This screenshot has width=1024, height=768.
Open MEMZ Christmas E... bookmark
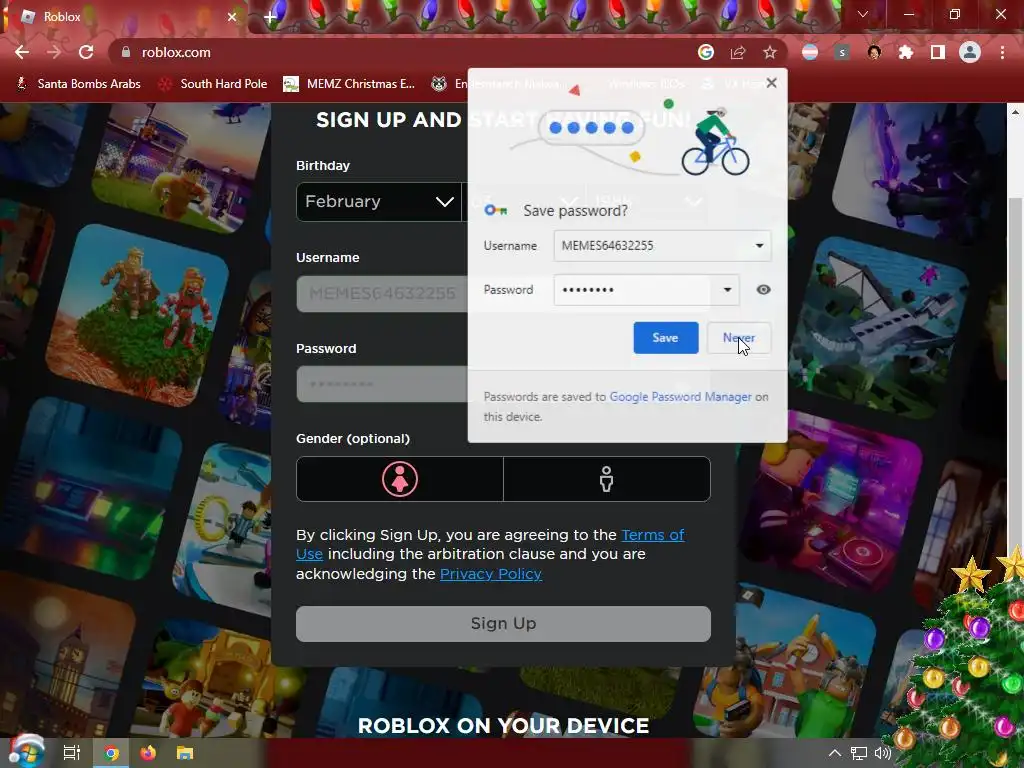point(349,84)
